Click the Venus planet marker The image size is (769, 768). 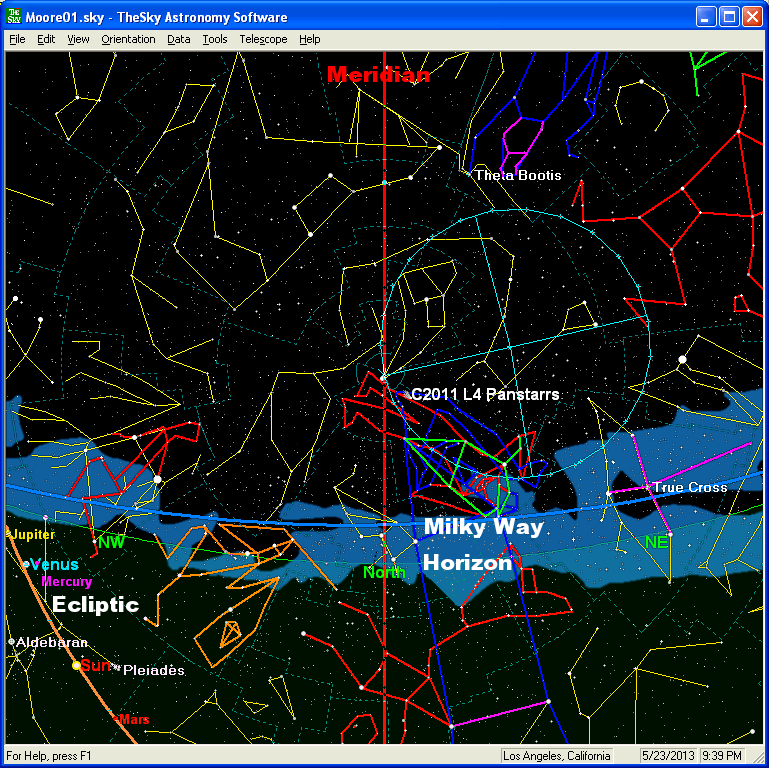pos(26,565)
